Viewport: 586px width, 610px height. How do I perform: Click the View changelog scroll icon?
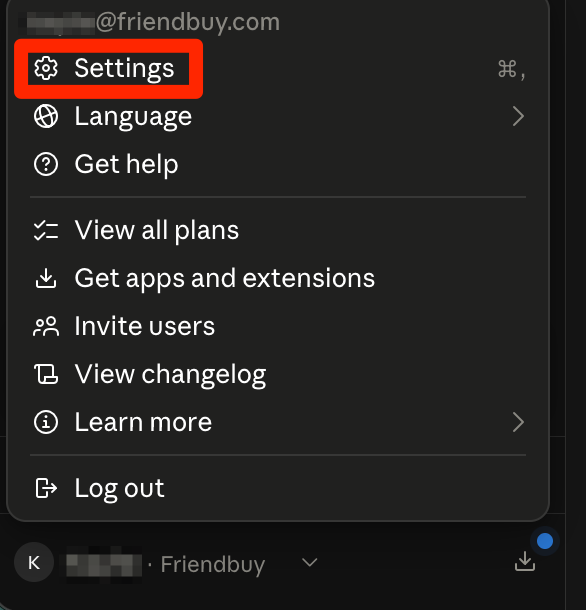(46, 374)
